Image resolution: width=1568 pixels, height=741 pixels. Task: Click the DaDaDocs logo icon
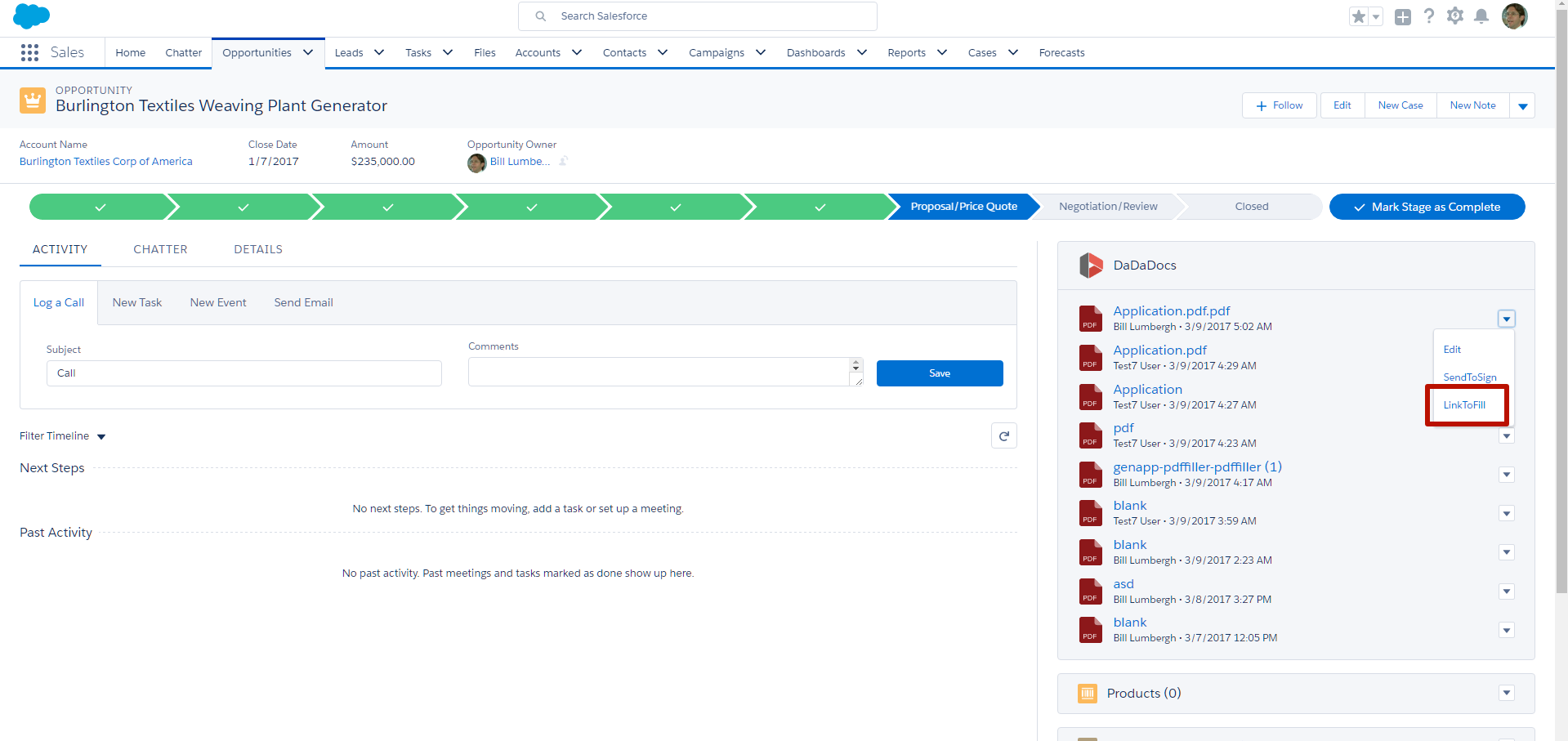point(1091,265)
